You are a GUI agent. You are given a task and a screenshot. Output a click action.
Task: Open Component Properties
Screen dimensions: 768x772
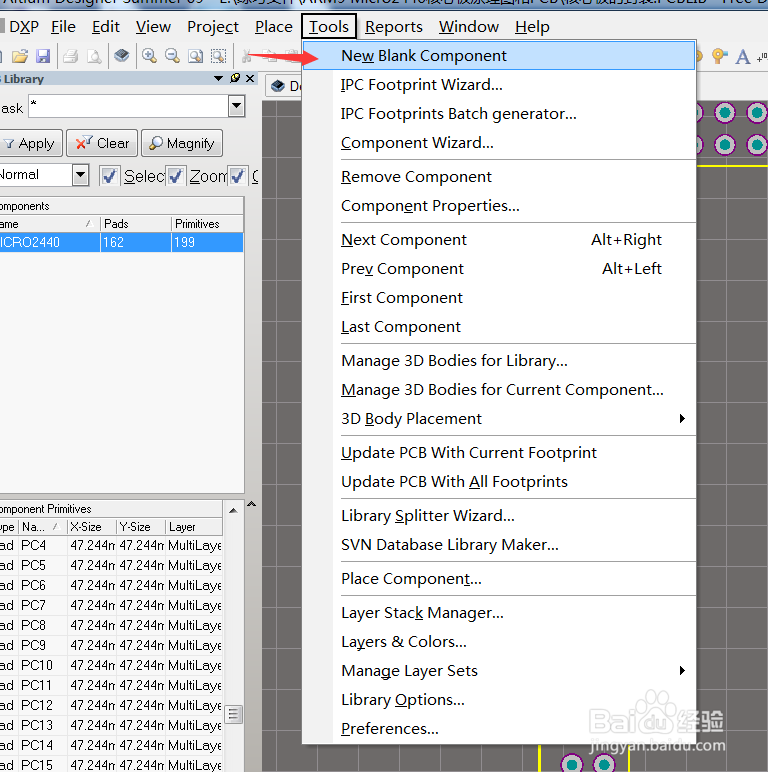499,206
